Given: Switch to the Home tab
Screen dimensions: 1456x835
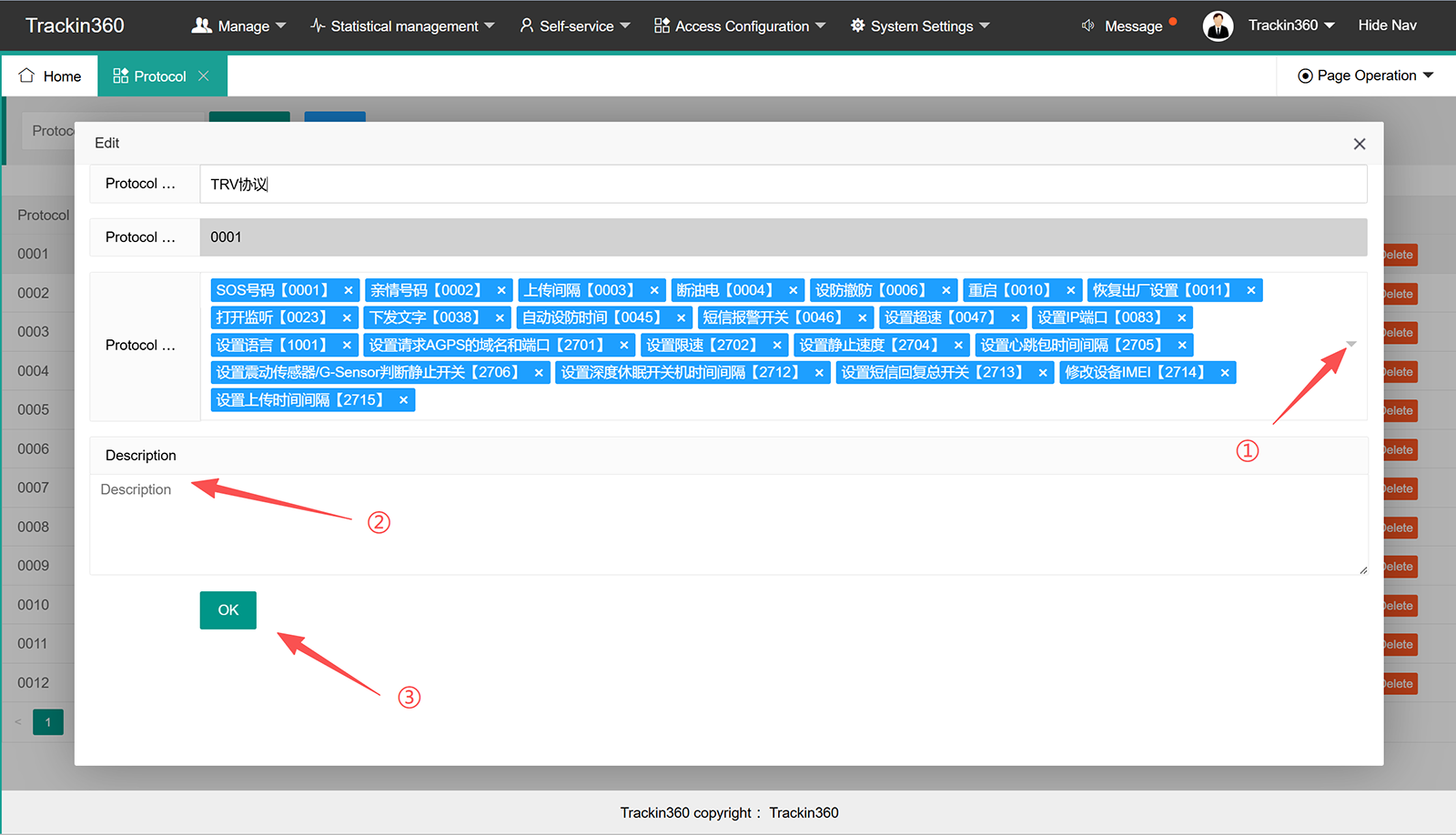Looking at the screenshot, I should click(50, 76).
